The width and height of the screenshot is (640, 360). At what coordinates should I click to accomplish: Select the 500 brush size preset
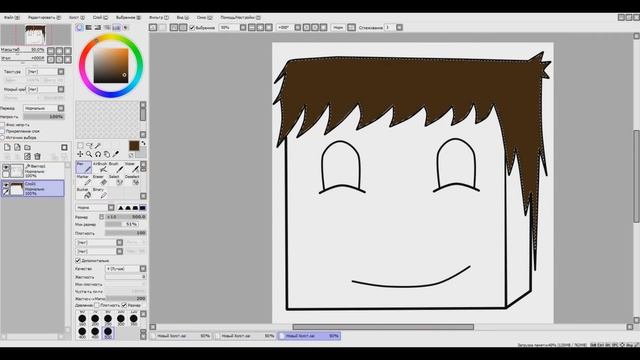coord(108,333)
